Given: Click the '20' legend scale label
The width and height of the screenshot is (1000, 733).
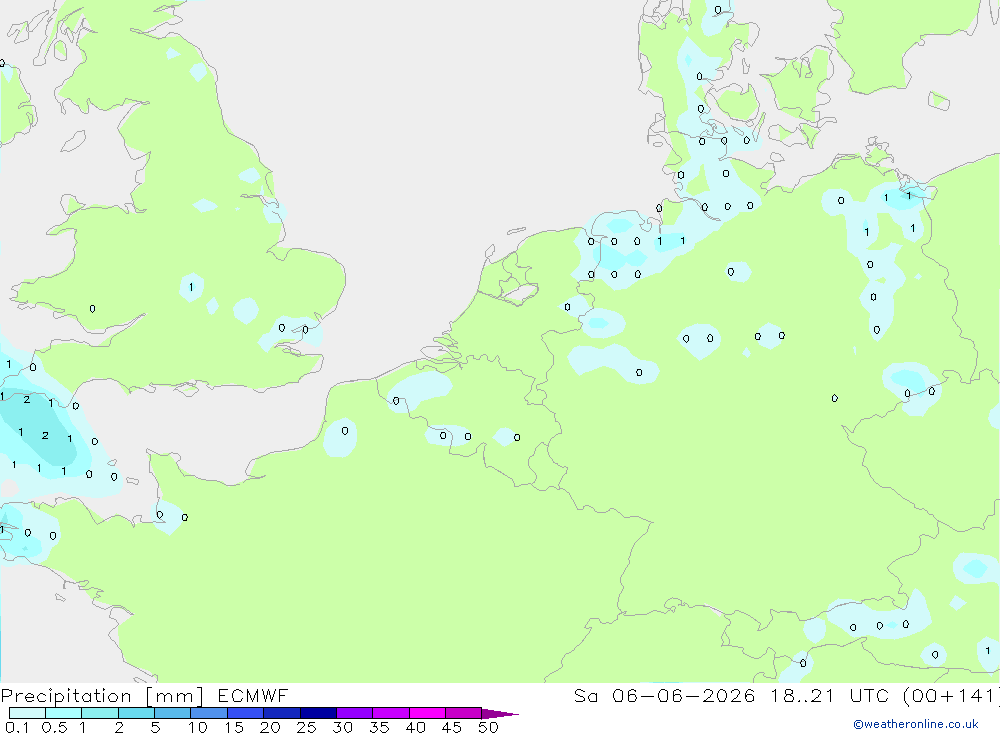Looking at the screenshot, I should 270,727.
